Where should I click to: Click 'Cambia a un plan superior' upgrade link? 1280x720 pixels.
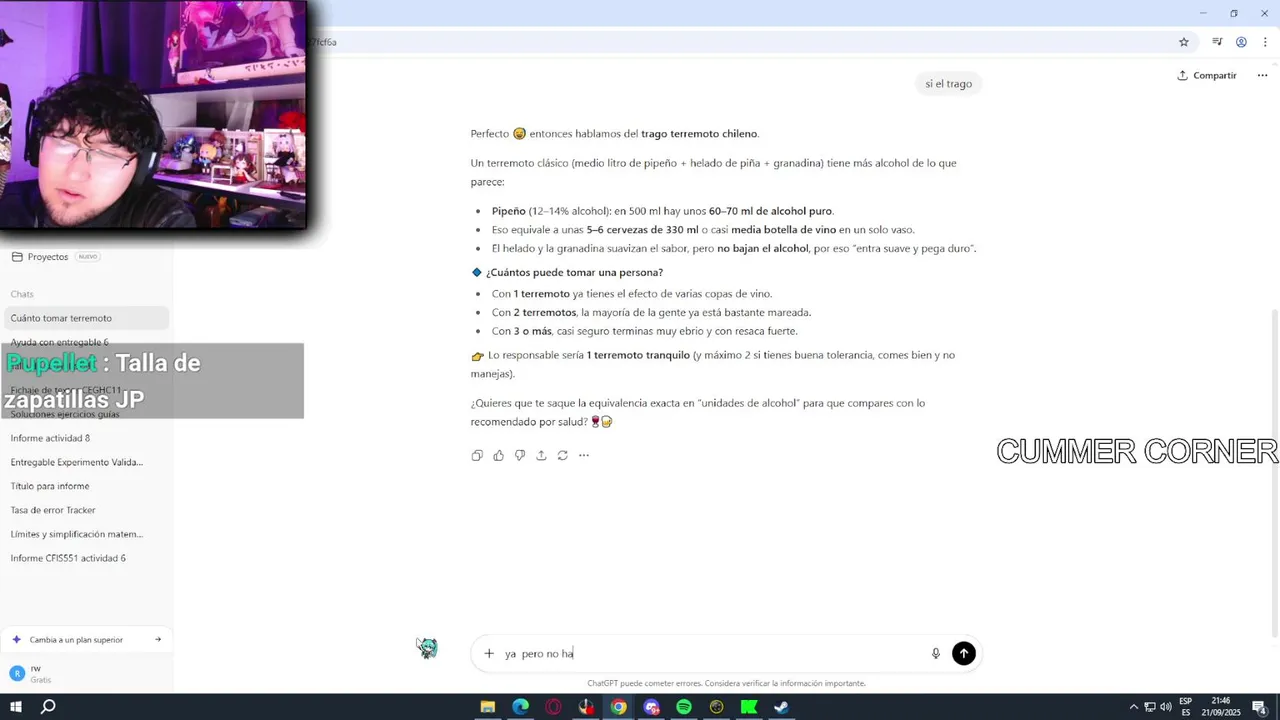click(86, 640)
